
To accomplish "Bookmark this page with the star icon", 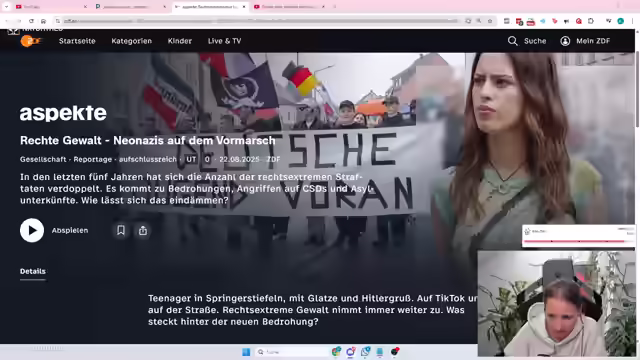I will pos(489,21).
